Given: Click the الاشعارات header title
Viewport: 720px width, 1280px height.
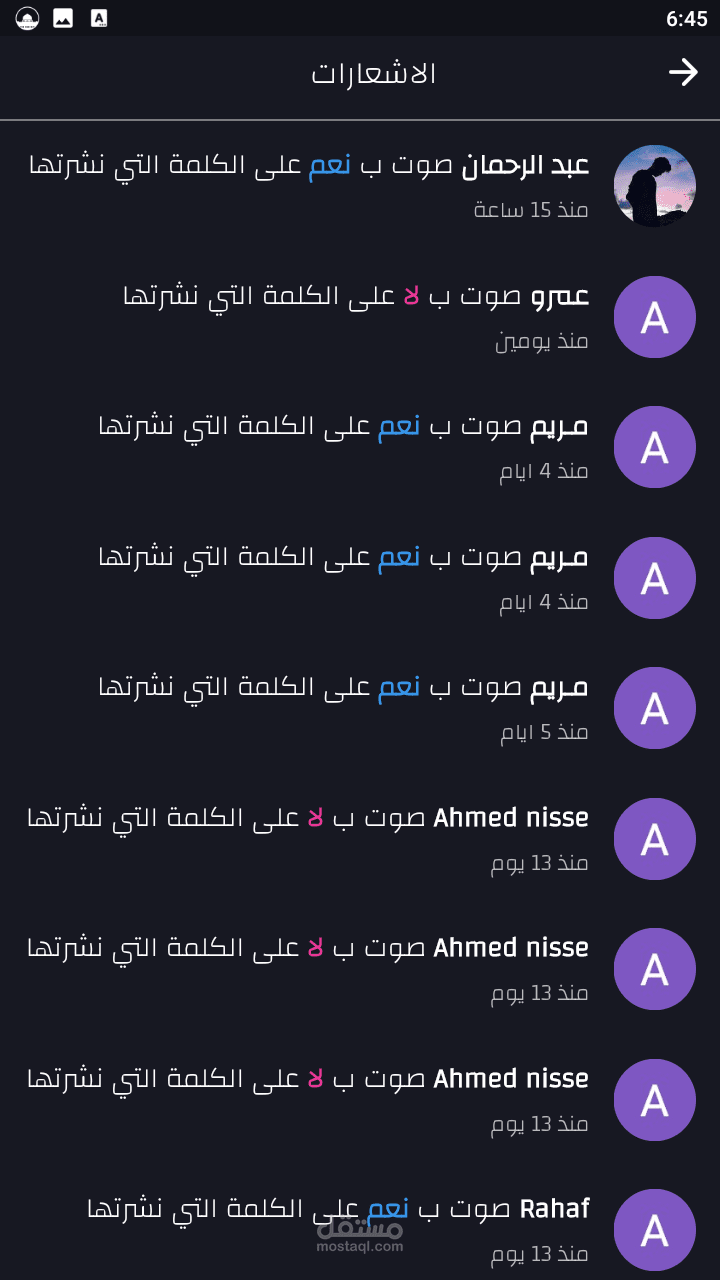Looking at the screenshot, I should click(x=374, y=74).
